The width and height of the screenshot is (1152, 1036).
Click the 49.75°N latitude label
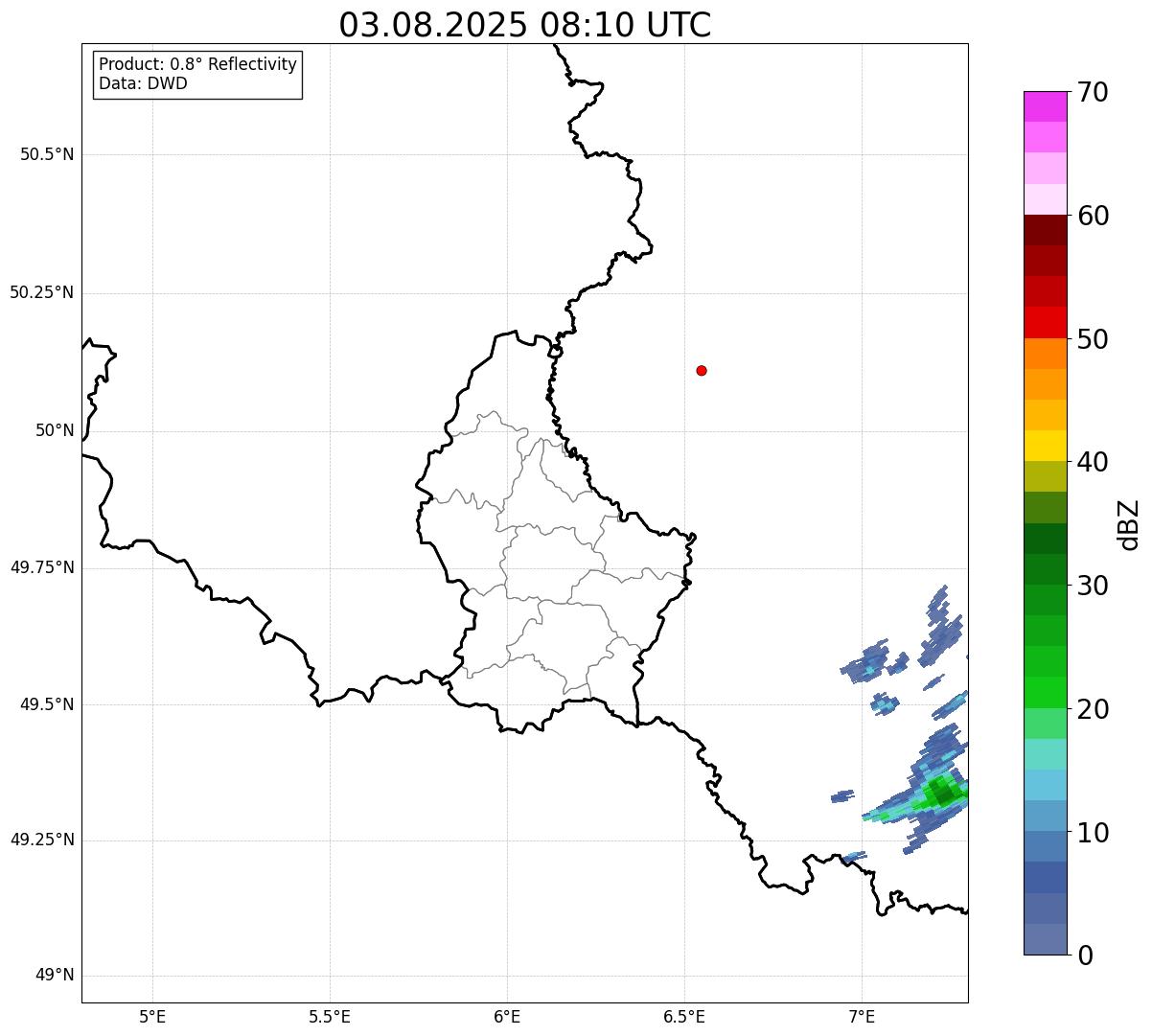pyautogui.click(x=42, y=567)
